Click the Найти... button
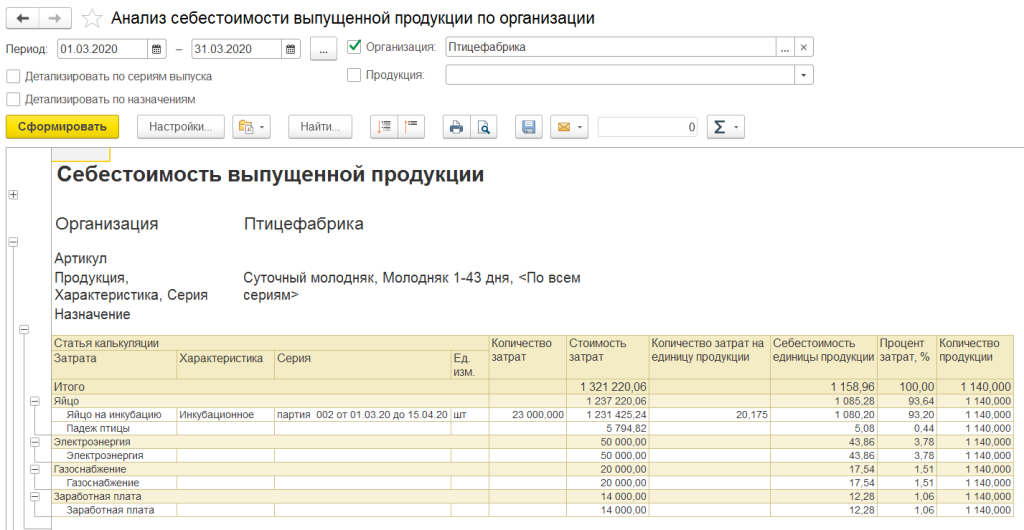This screenshot has height=530, width=1024. [320, 127]
